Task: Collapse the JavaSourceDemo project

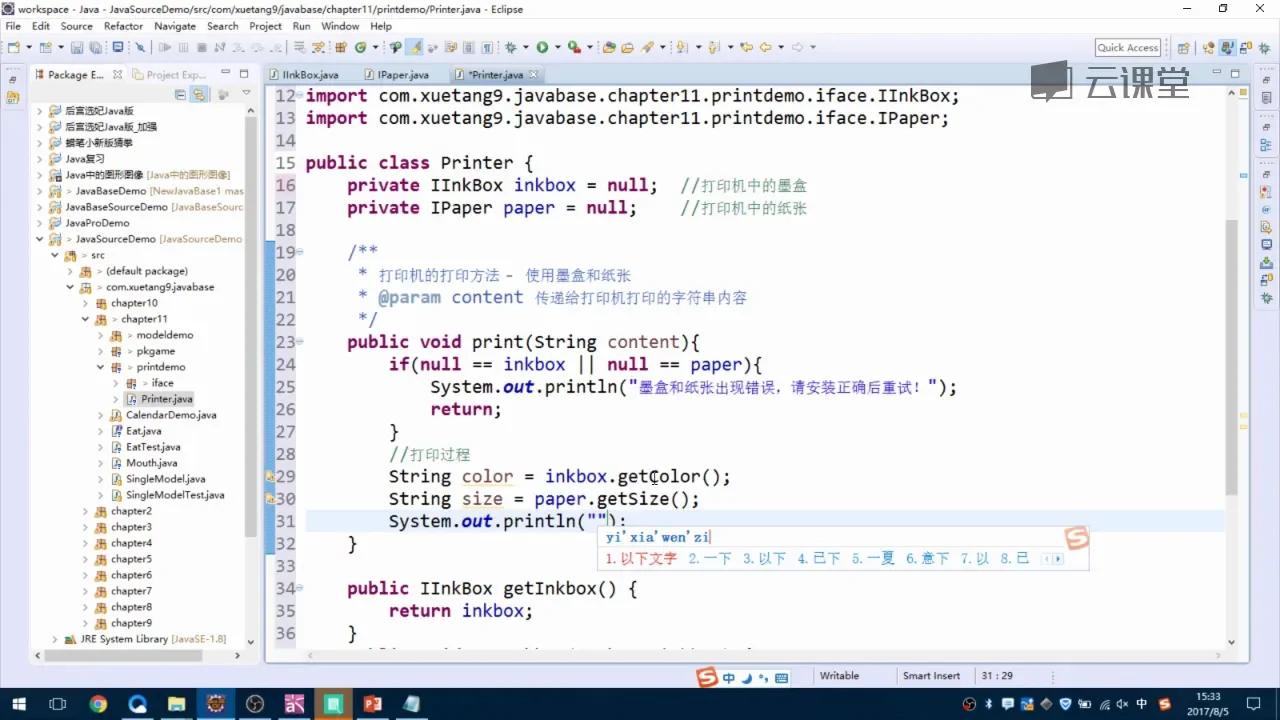Action: (40, 239)
